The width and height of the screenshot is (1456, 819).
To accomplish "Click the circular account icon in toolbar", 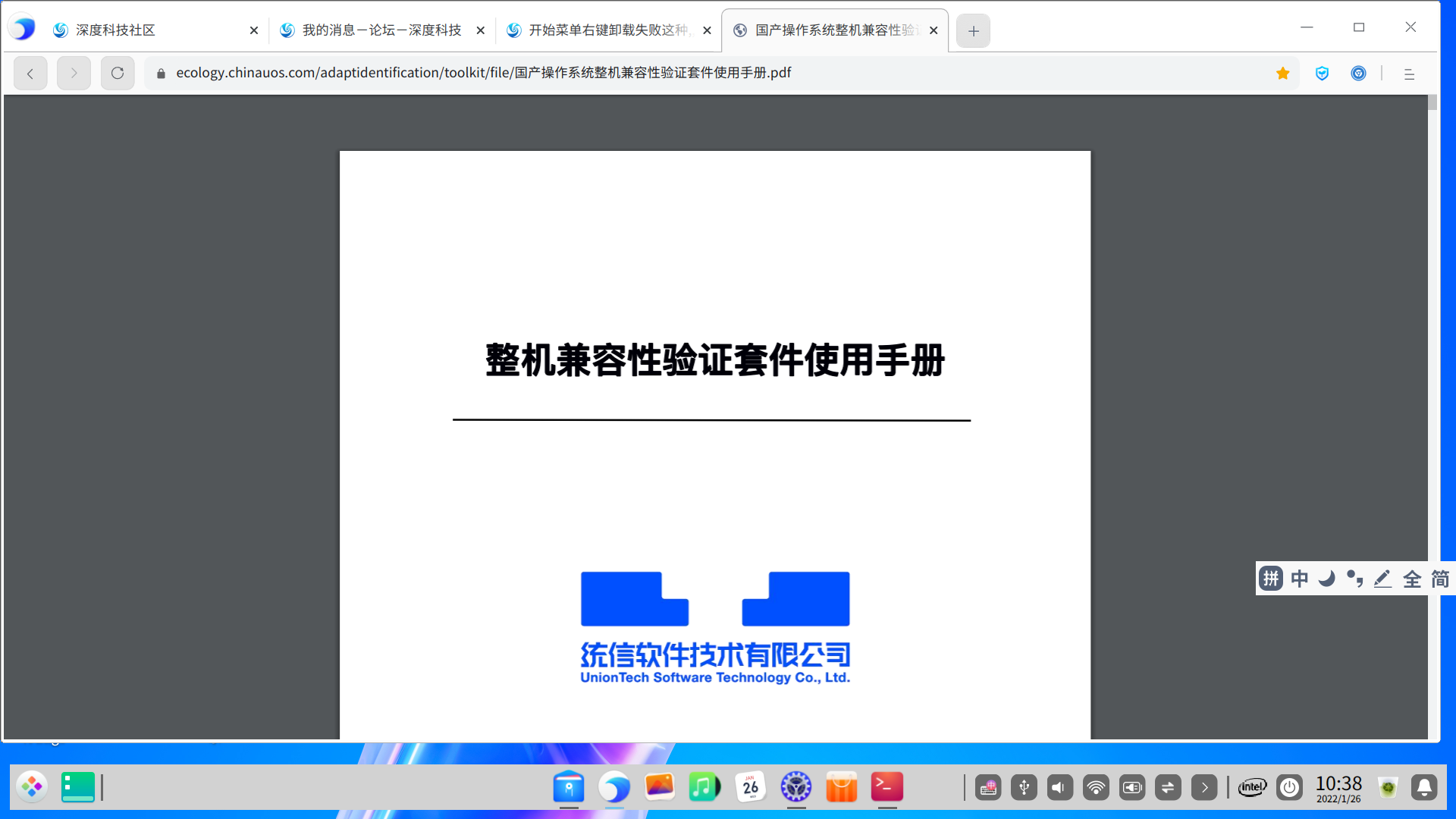I will tap(1358, 74).
